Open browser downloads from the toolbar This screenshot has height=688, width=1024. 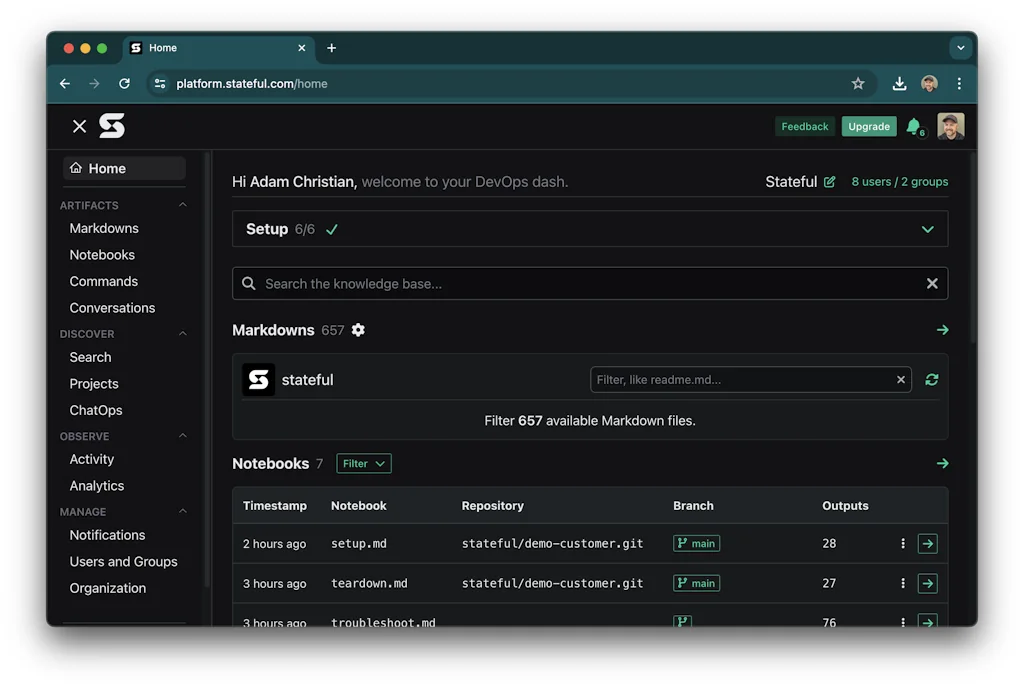[898, 83]
